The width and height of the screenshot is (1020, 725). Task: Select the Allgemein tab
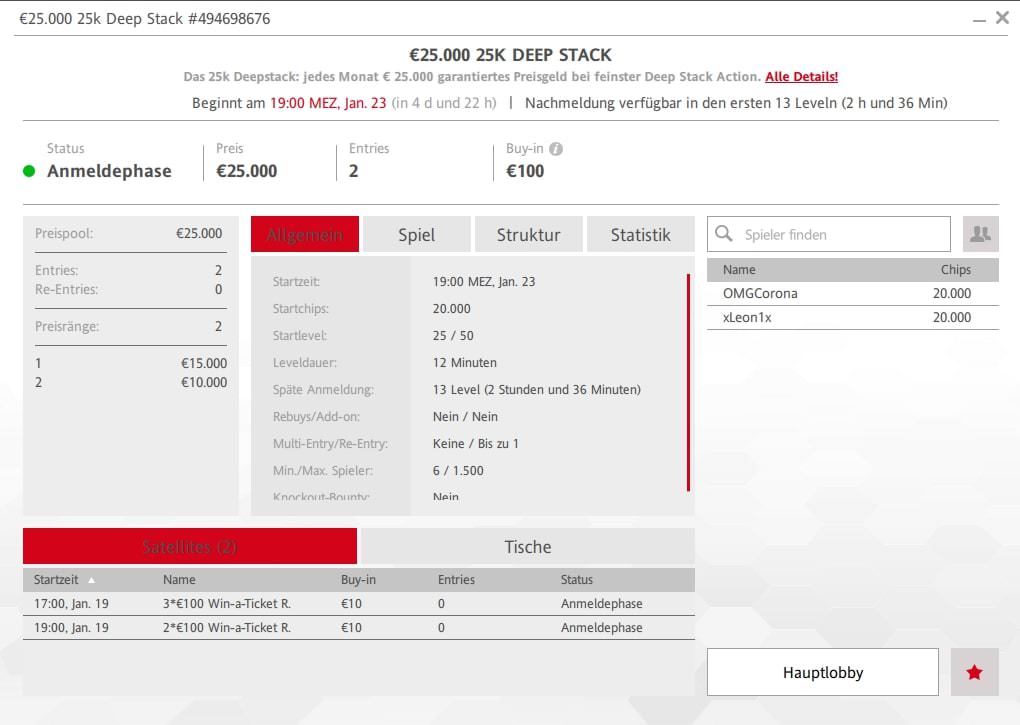[x=305, y=235]
